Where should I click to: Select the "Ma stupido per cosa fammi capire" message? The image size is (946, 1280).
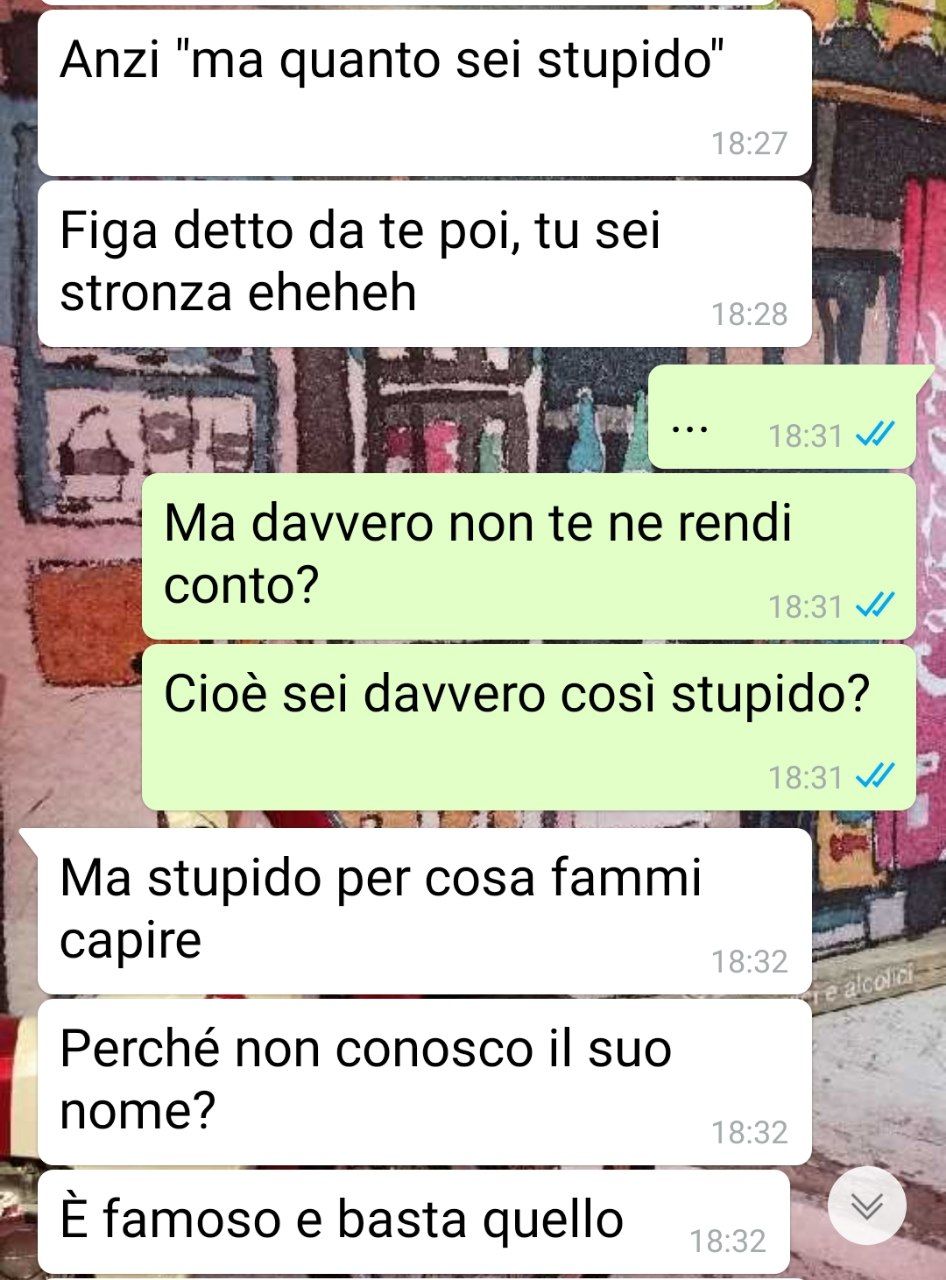coord(424,911)
